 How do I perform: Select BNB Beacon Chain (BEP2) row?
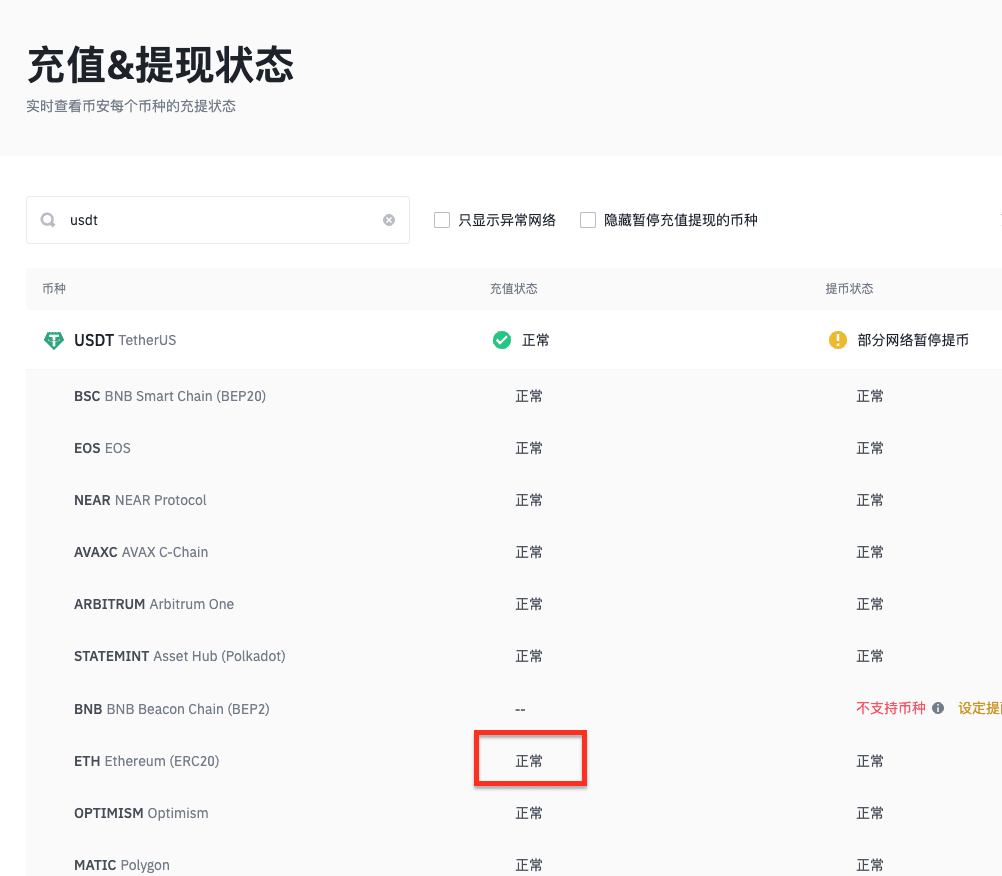pyautogui.click(x=514, y=709)
